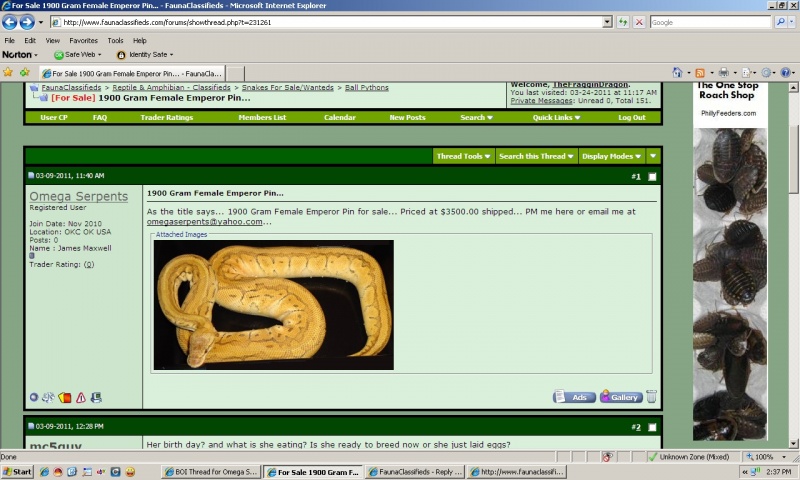Click the omegaserpents@yahoo.com email link
The image size is (800, 480).
pyautogui.click(x=205, y=222)
